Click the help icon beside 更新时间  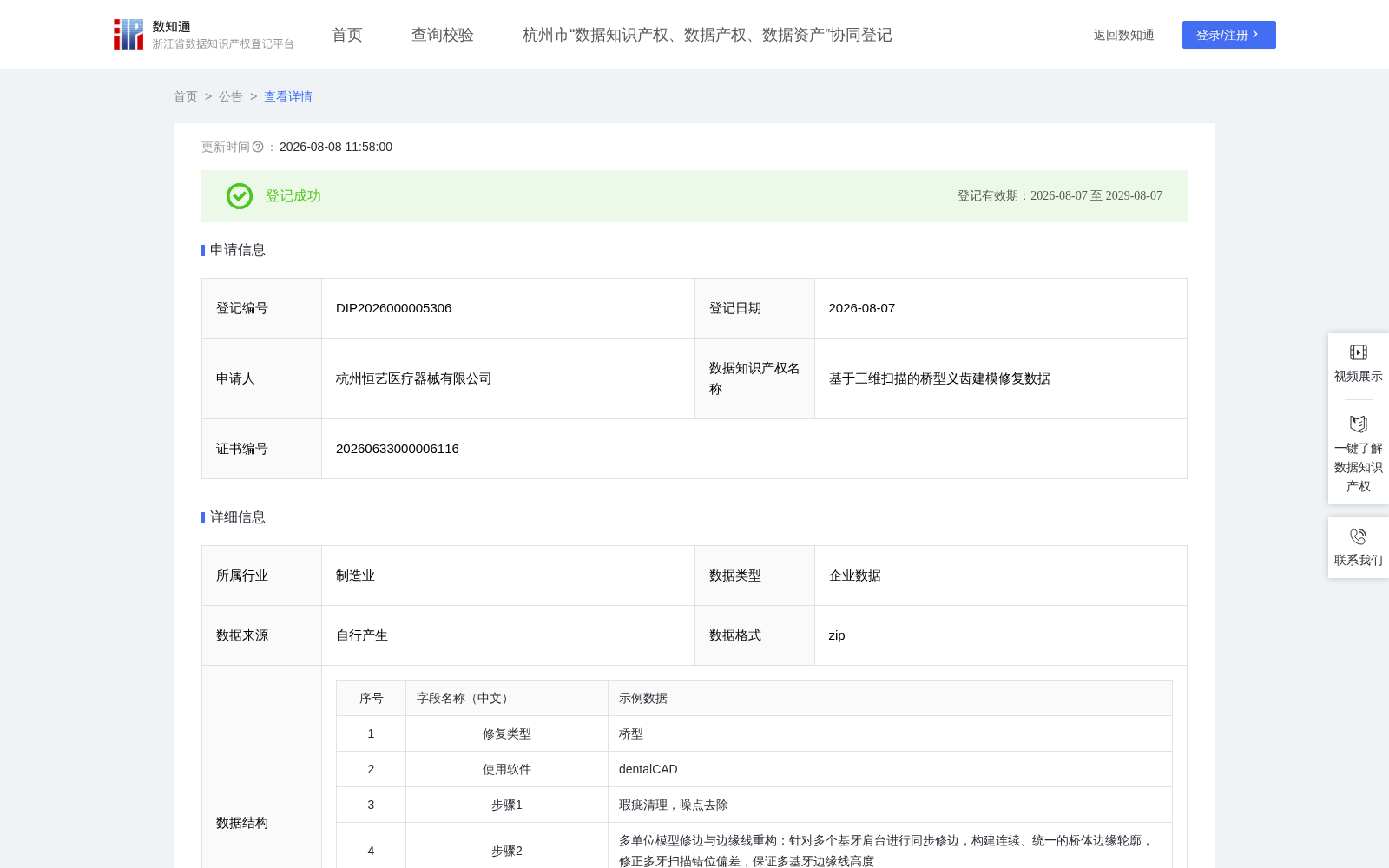point(258,148)
